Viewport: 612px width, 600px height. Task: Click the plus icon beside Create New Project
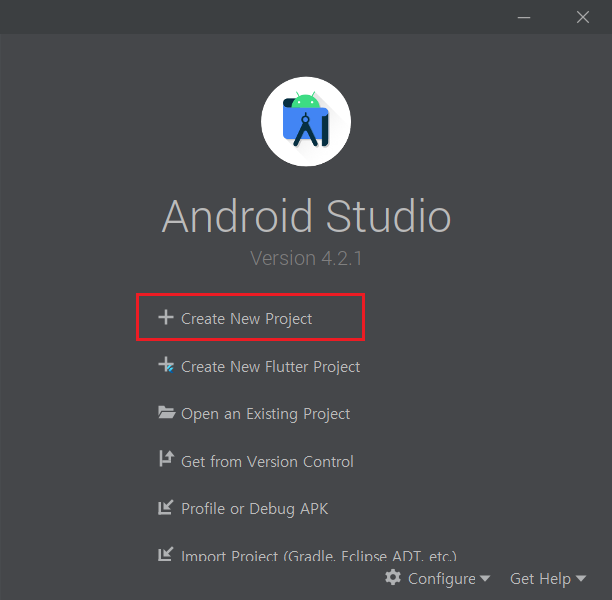tap(166, 317)
